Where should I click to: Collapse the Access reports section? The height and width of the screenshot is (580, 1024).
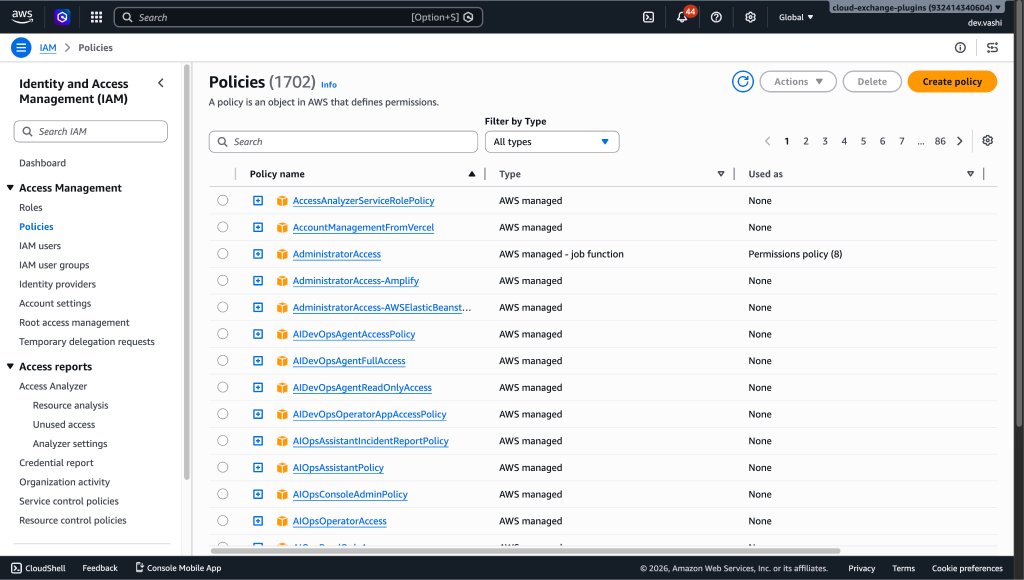pyautogui.click(x=10, y=366)
